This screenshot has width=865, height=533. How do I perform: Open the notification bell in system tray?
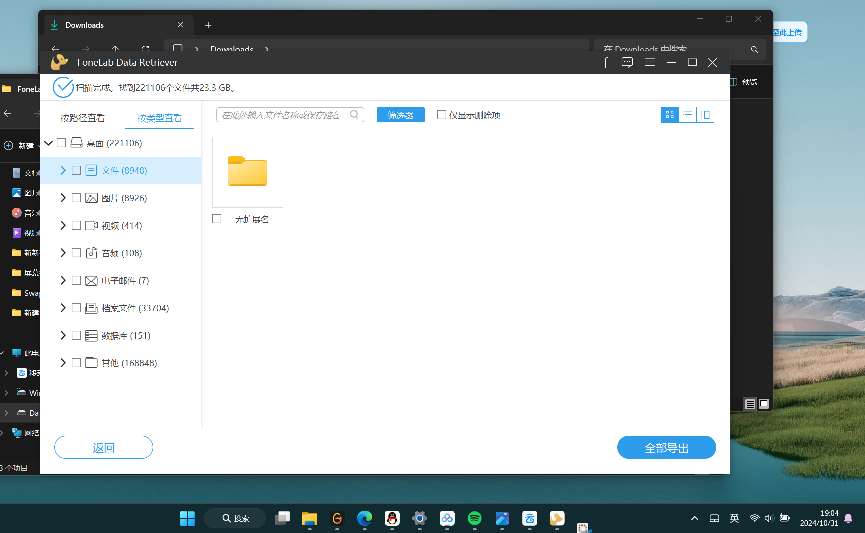pyautogui.click(x=848, y=519)
